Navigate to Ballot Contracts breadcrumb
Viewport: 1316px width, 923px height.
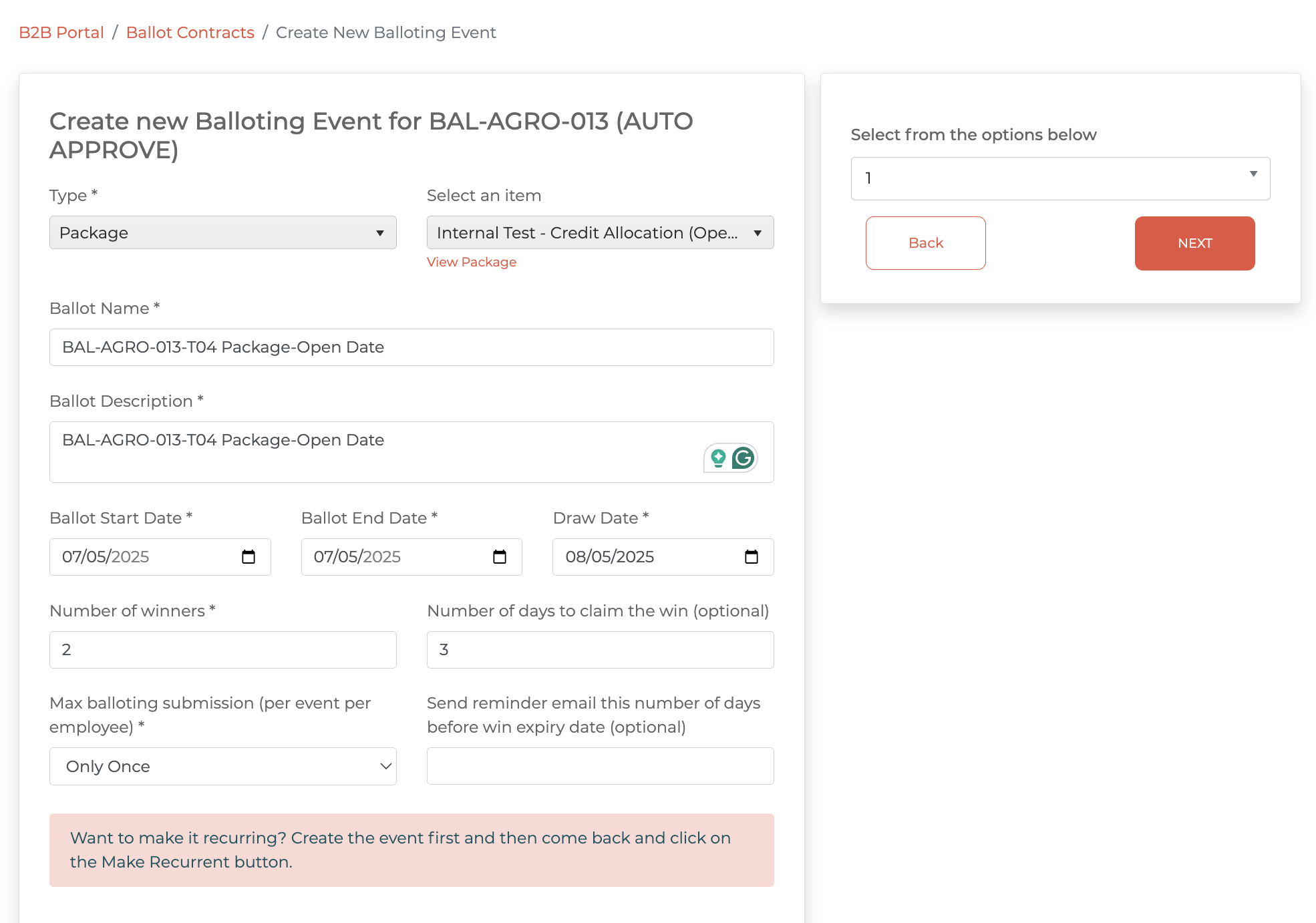point(190,33)
